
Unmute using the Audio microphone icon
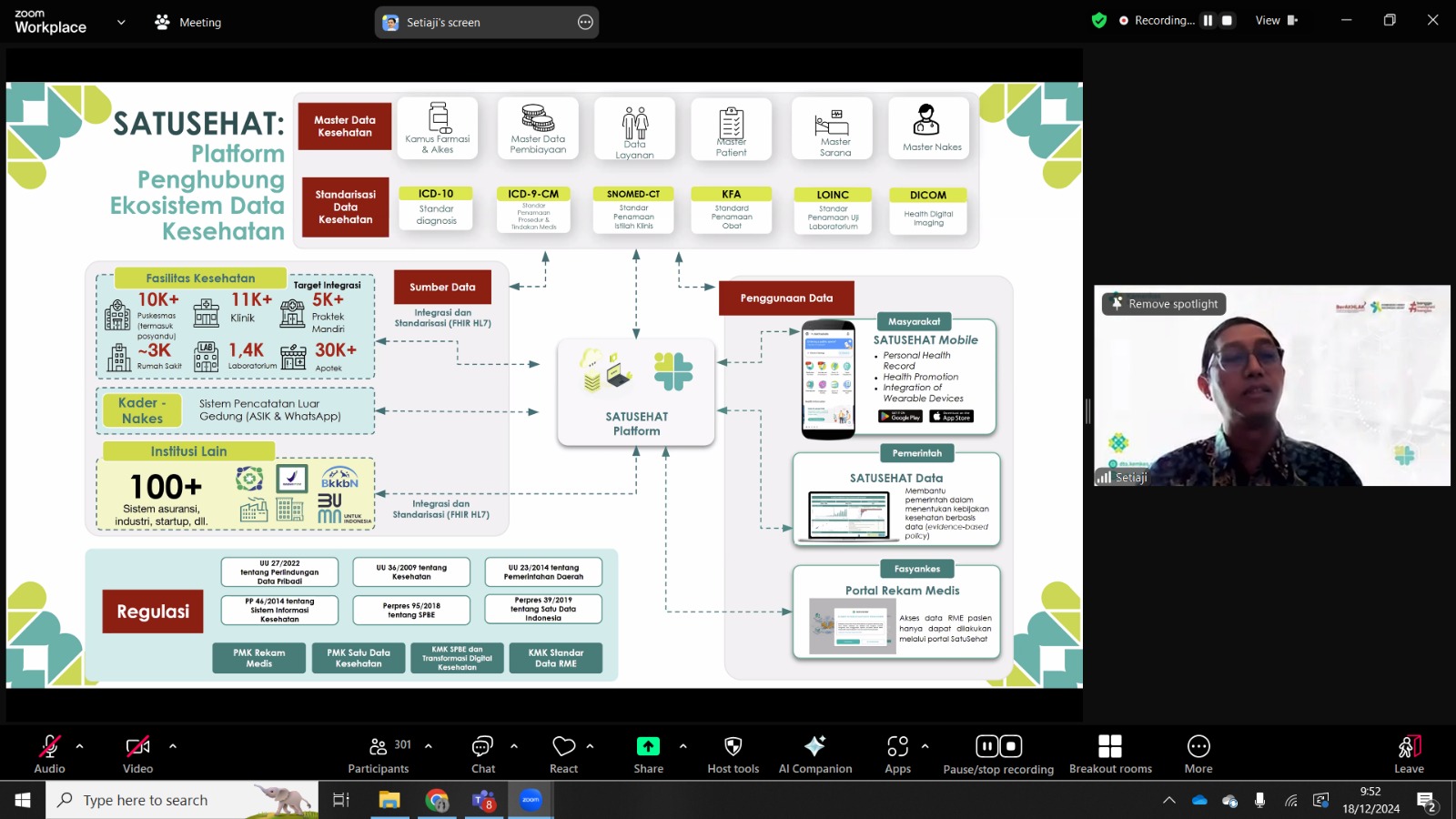[x=49, y=747]
